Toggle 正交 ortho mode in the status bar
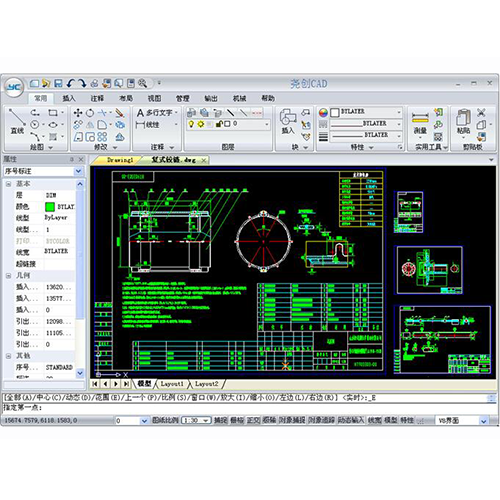Screen dimensions: 500x500 click(x=253, y=420)
